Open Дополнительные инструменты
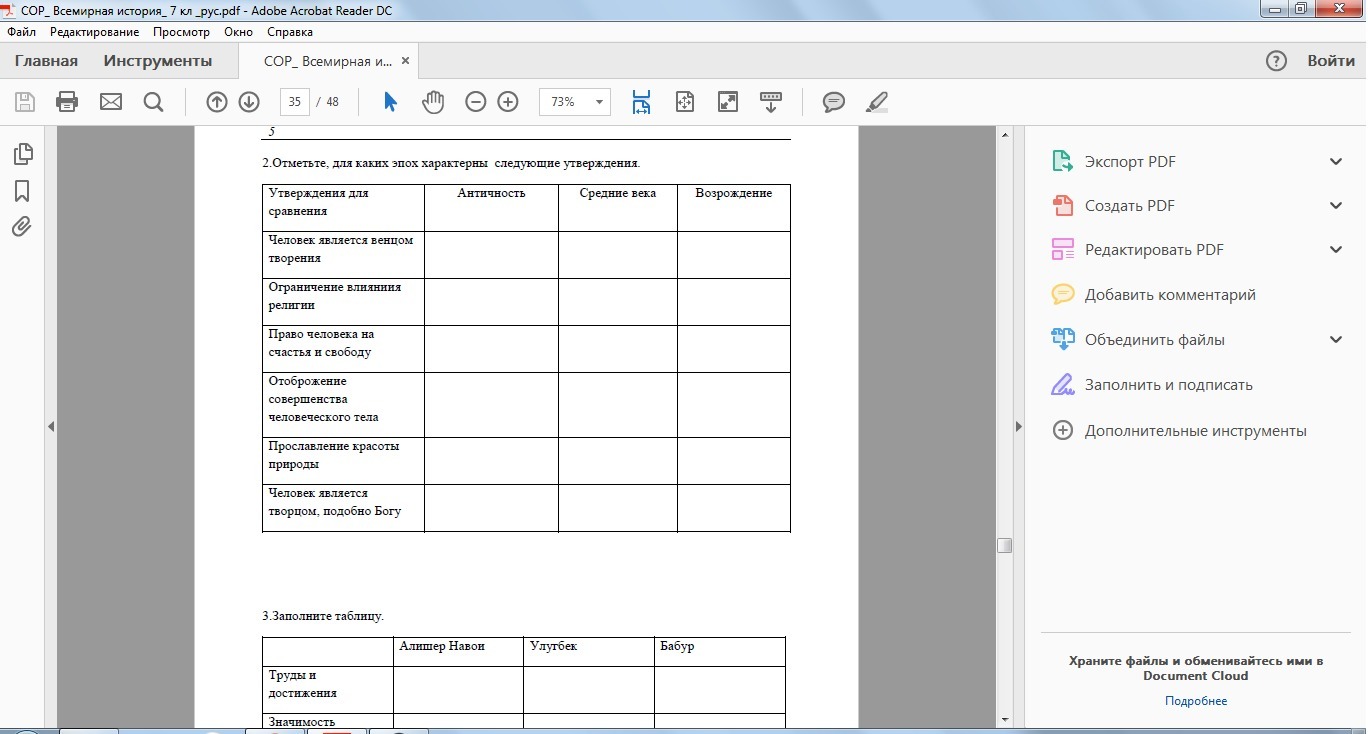This screenshot has width=1368, height=734. pos(1196,431)
